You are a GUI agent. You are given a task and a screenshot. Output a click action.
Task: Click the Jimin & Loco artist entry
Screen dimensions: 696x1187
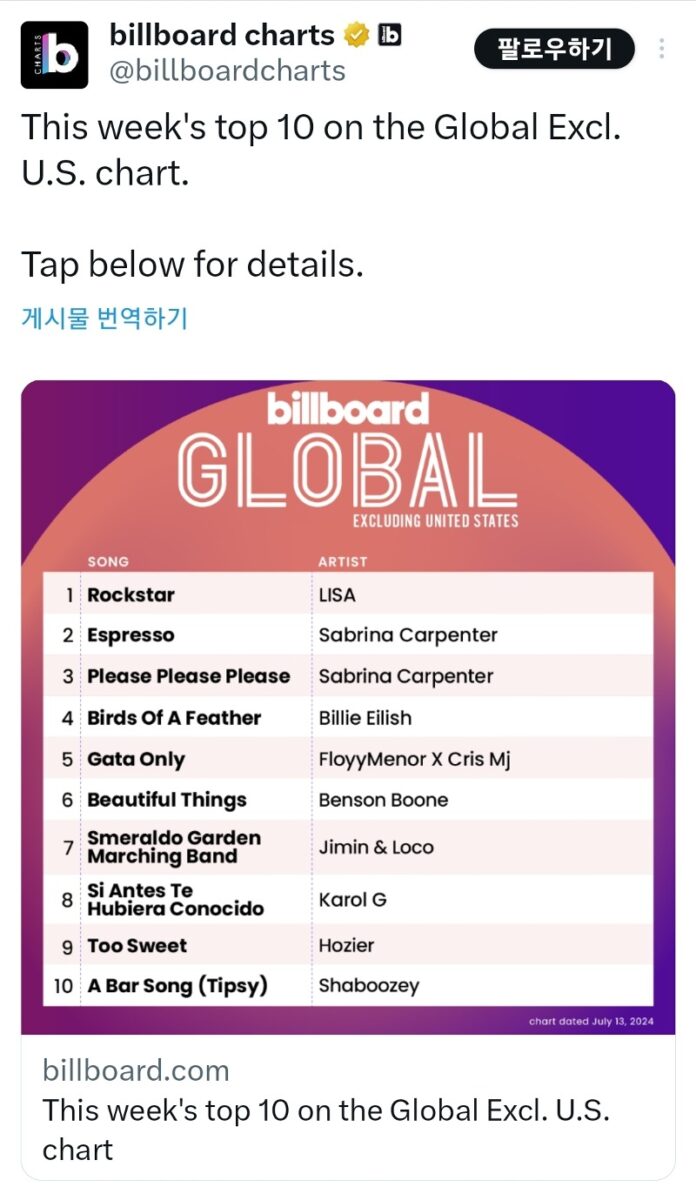[376, 847]
